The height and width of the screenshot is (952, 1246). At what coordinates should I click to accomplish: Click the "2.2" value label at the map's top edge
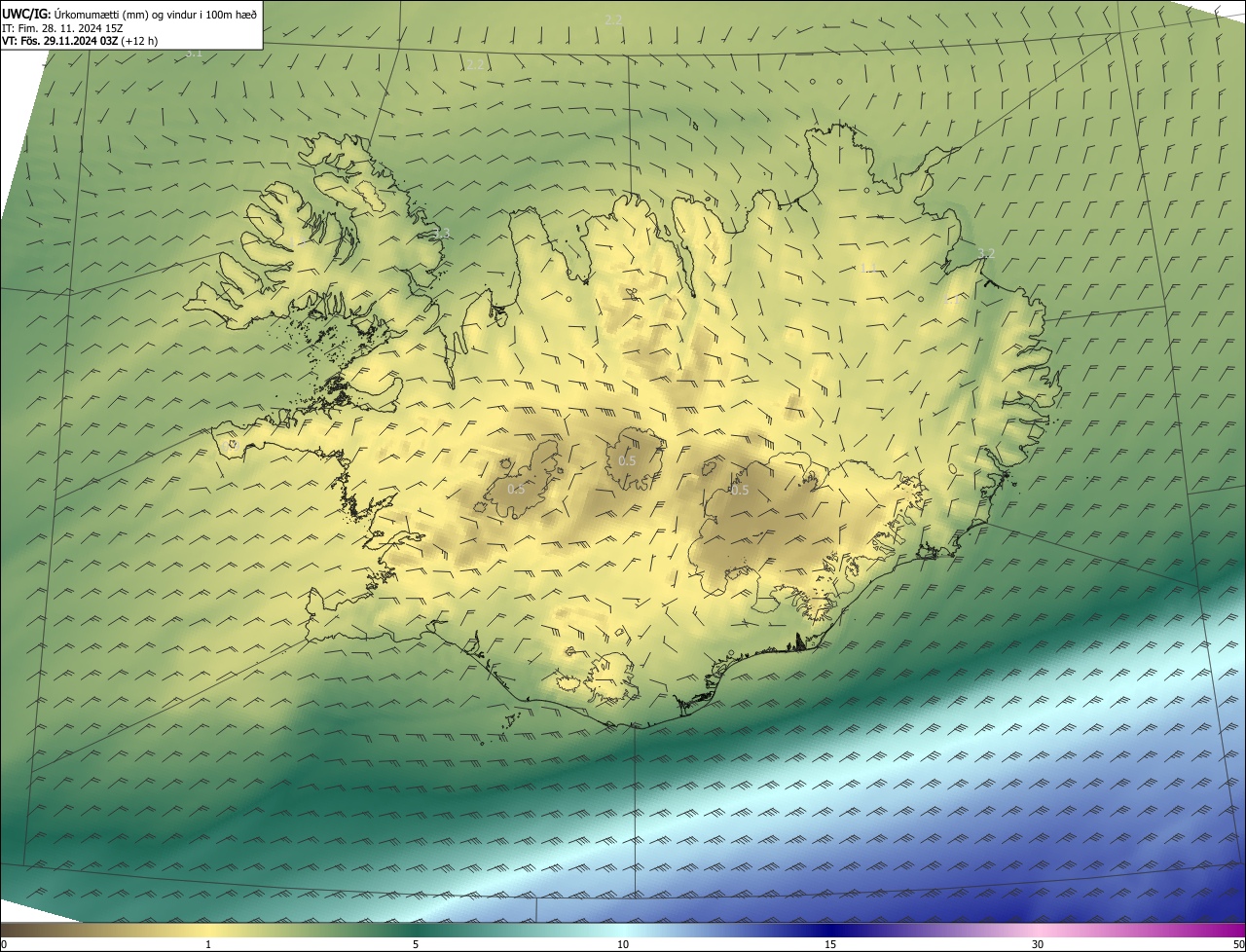pyautogui.click(x=613, y=19)
